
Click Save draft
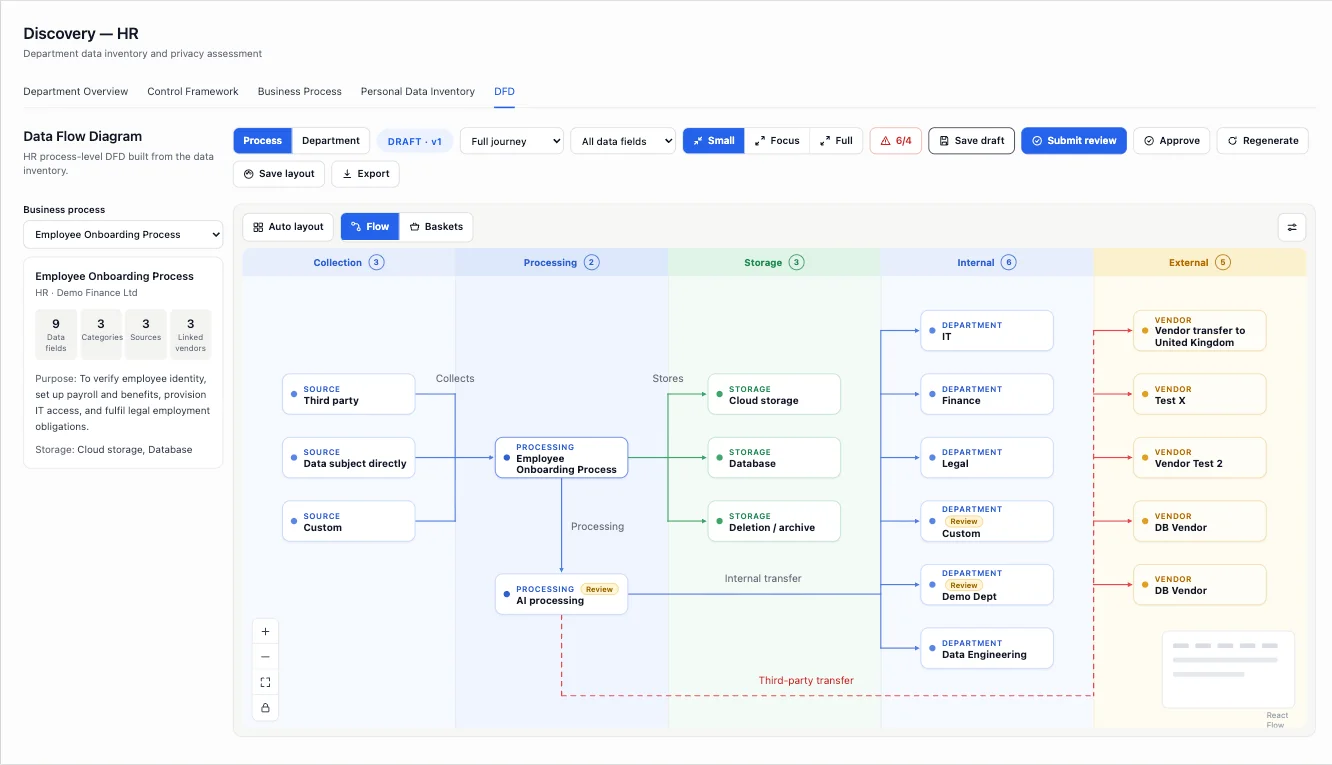coord(971,141)
